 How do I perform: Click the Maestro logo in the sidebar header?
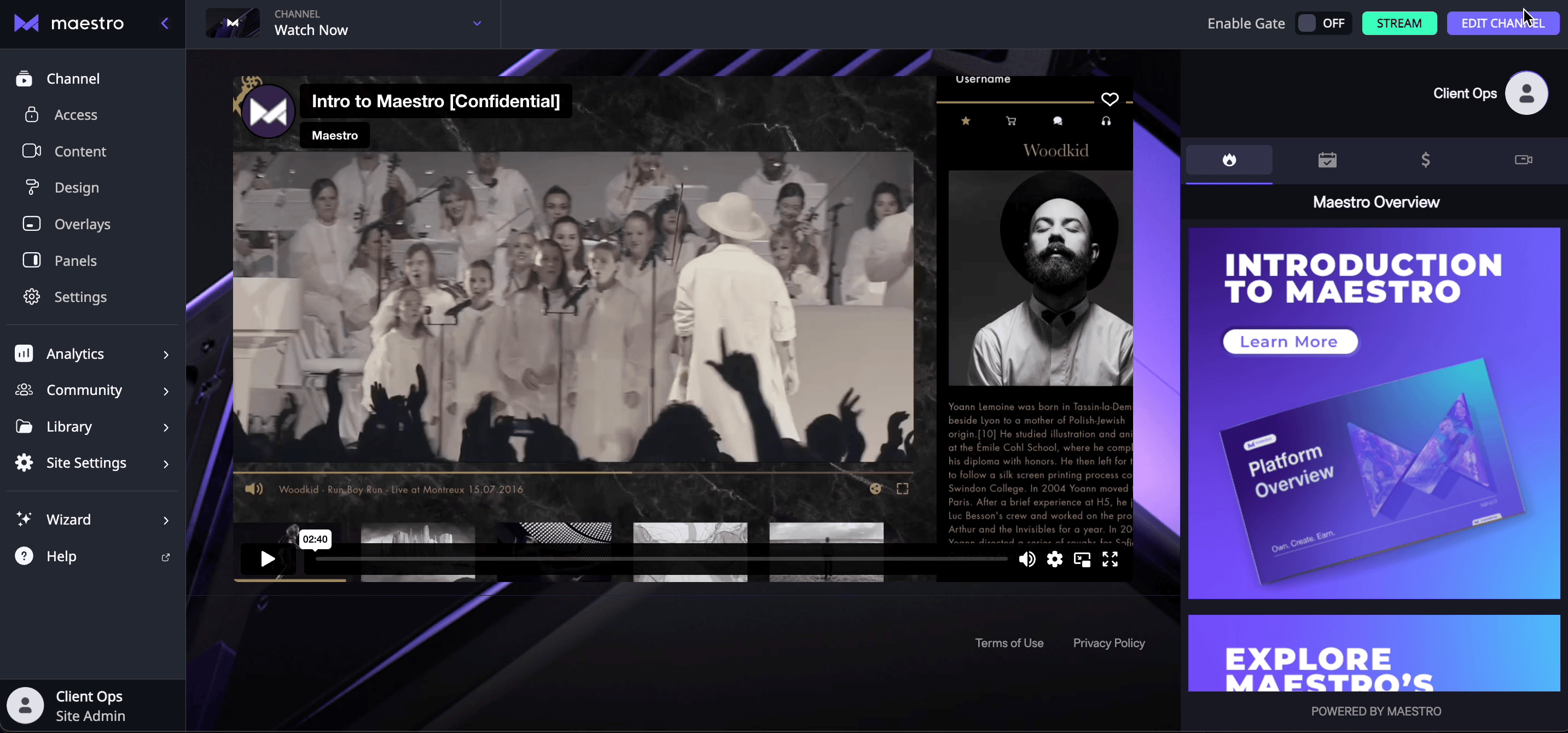69,23
